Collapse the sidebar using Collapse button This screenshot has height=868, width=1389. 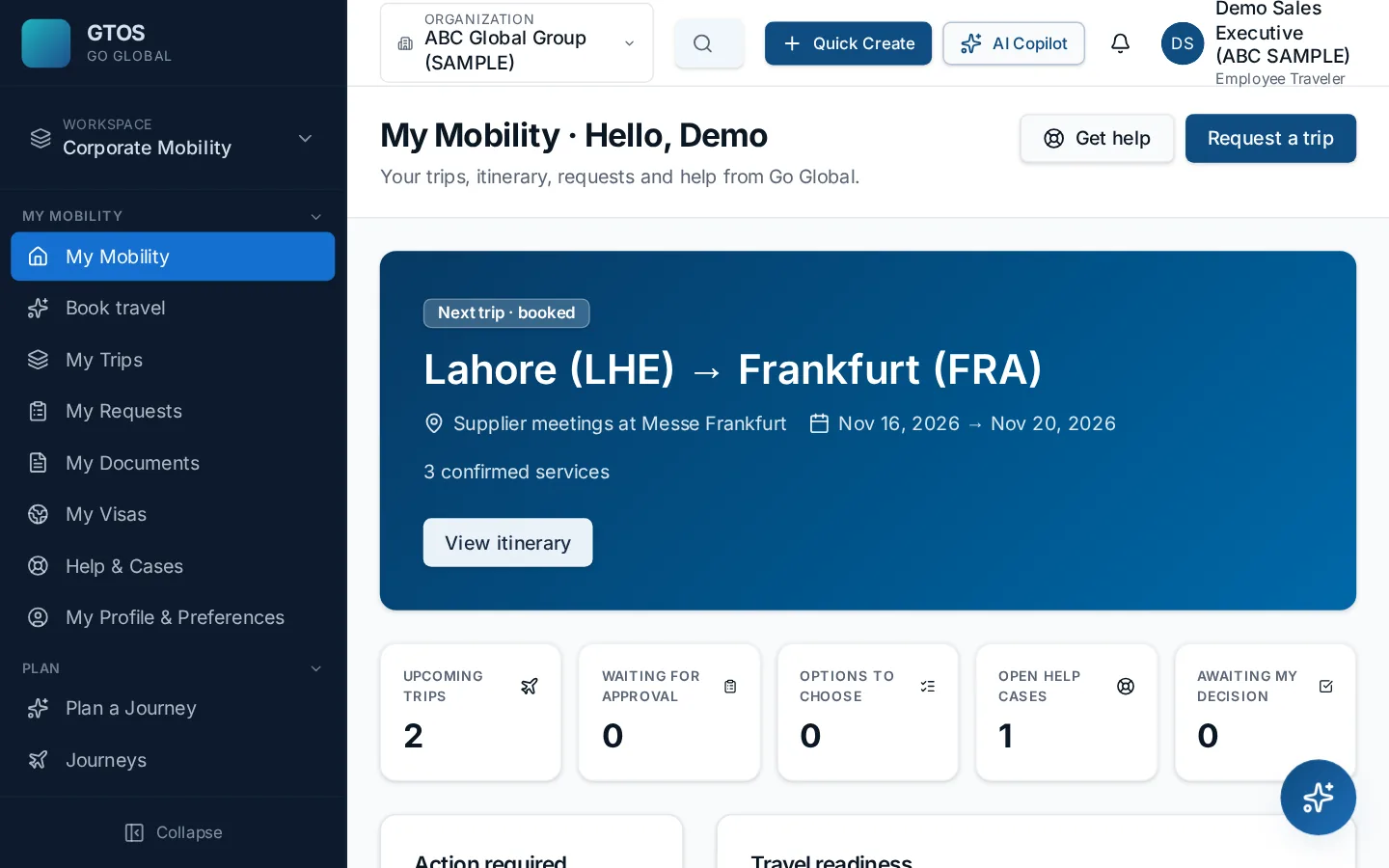174,832
